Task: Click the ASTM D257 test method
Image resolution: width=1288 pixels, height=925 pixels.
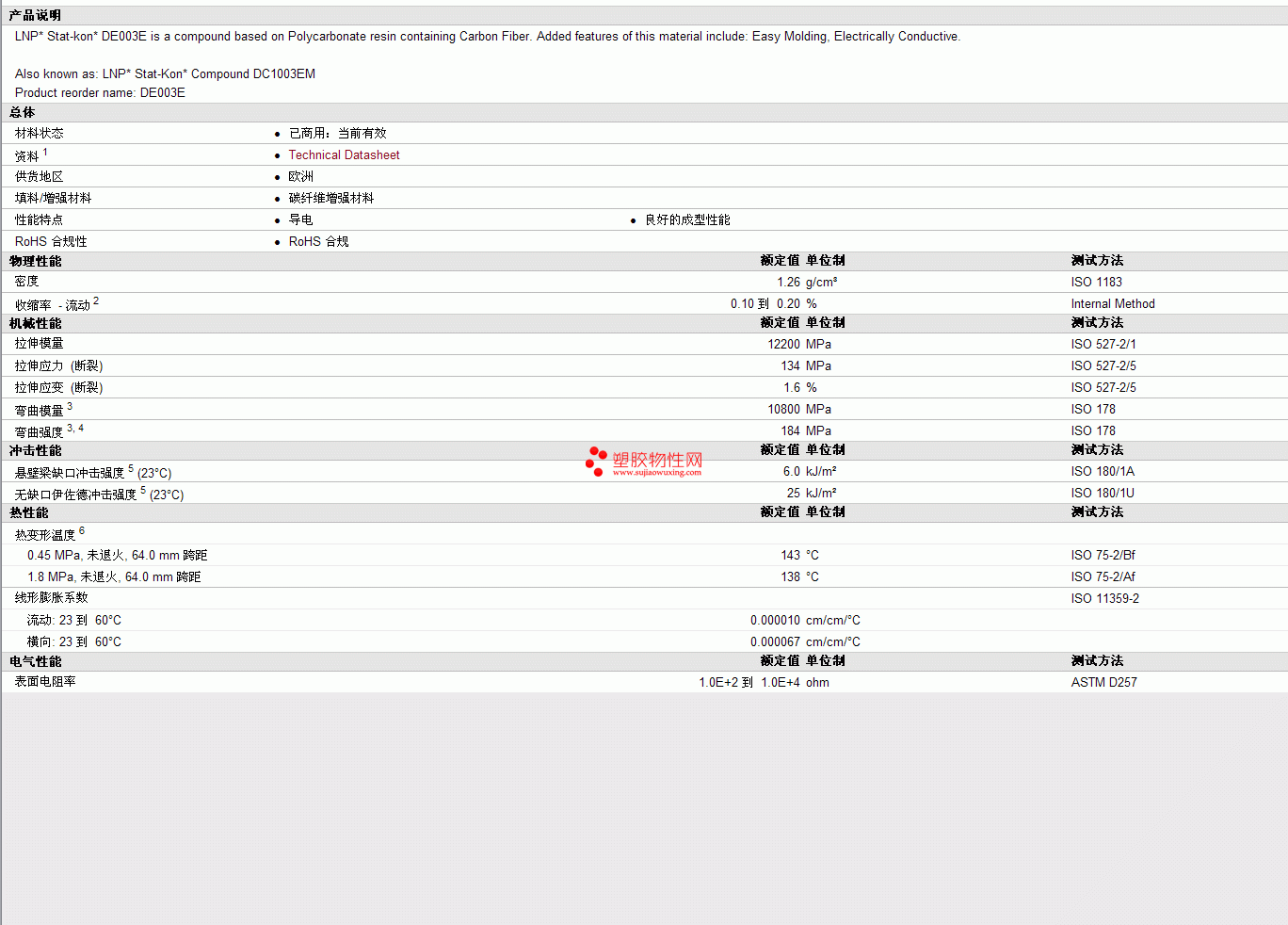Action: pos(1103,683)
